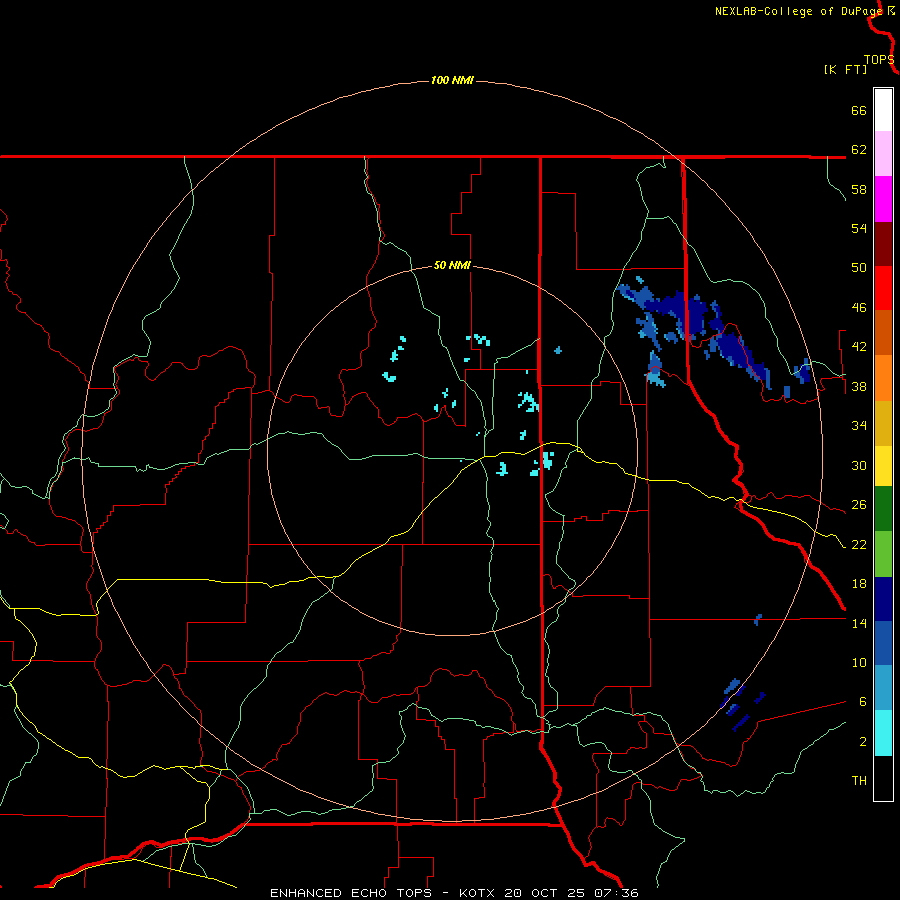Click the light orange legend swatch
This screenshot has height=900, width=900.
click(883, 378)
